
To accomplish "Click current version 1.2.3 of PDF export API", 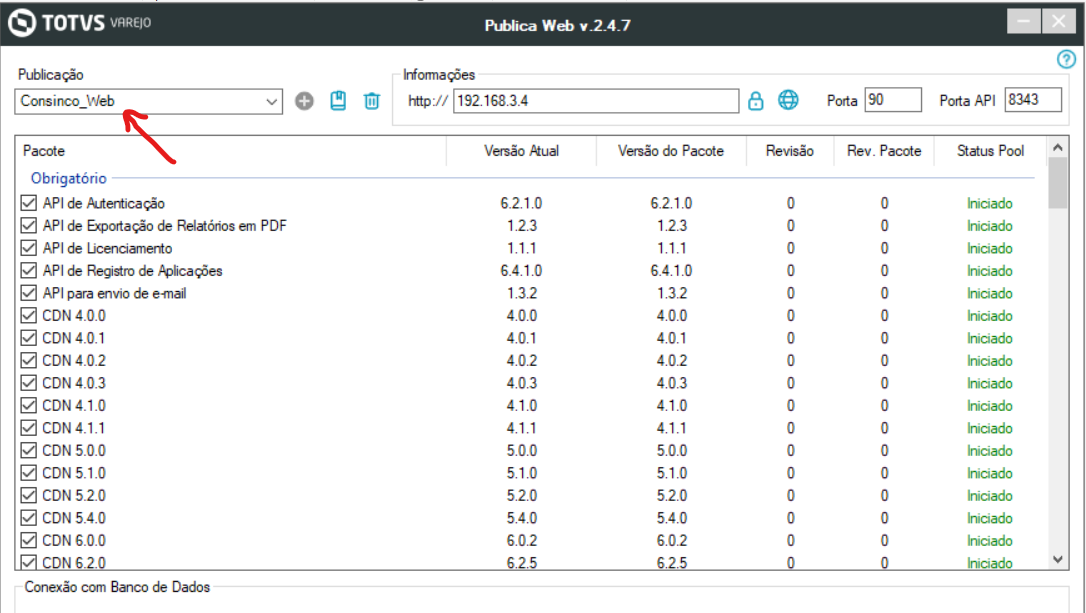I will point(522,226).
